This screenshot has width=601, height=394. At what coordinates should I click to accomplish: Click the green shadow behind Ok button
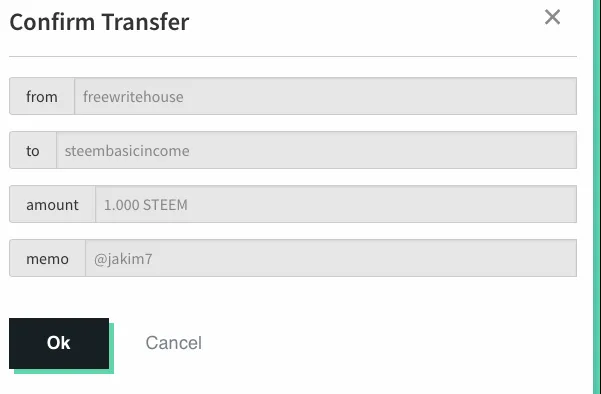click(112, 348)
